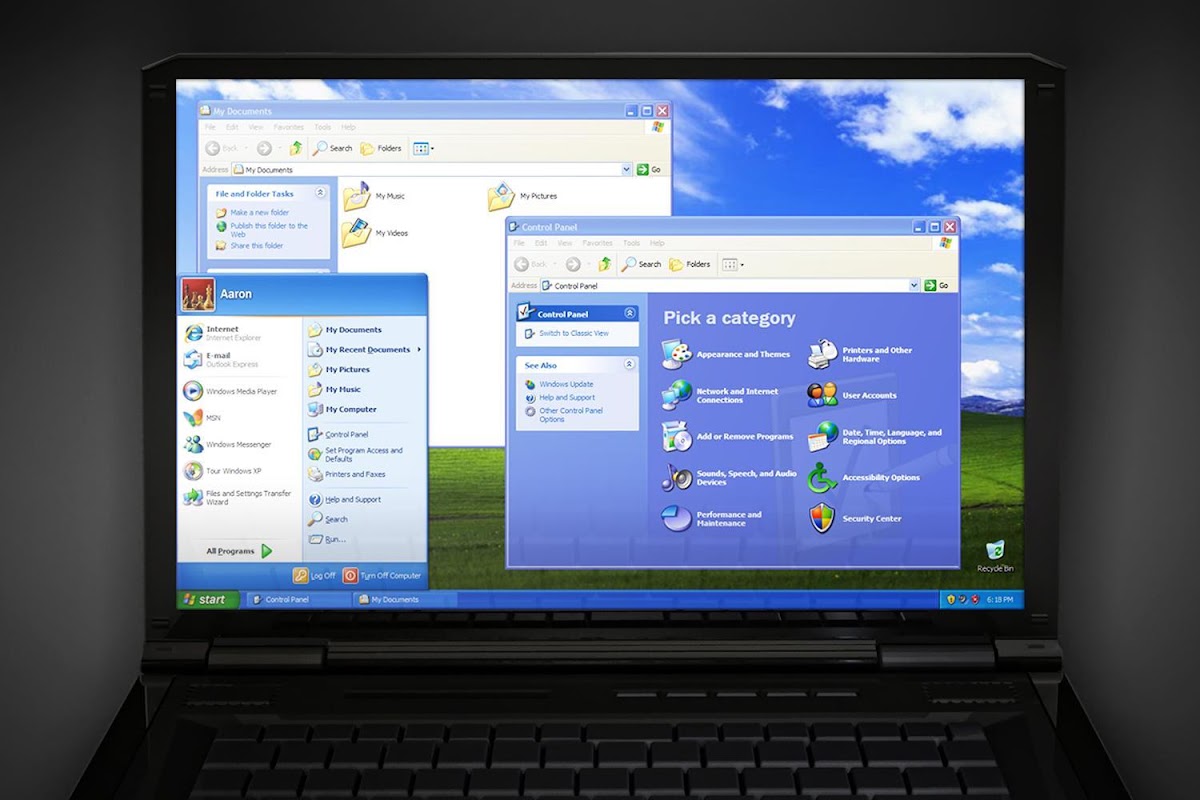1200x800 pixels.
Task: Collapse the See Also panel
Action: (x=630, y=365)
